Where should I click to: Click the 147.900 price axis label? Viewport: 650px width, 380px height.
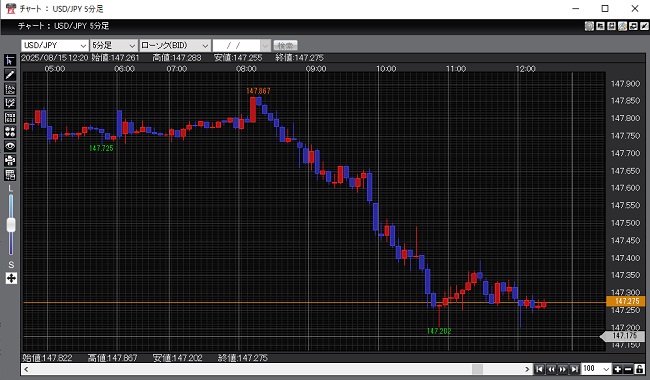point(625,84)
